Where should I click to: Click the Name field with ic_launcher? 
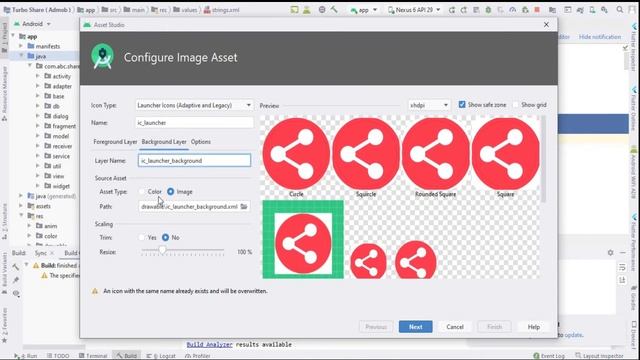[x=194, y=122]
